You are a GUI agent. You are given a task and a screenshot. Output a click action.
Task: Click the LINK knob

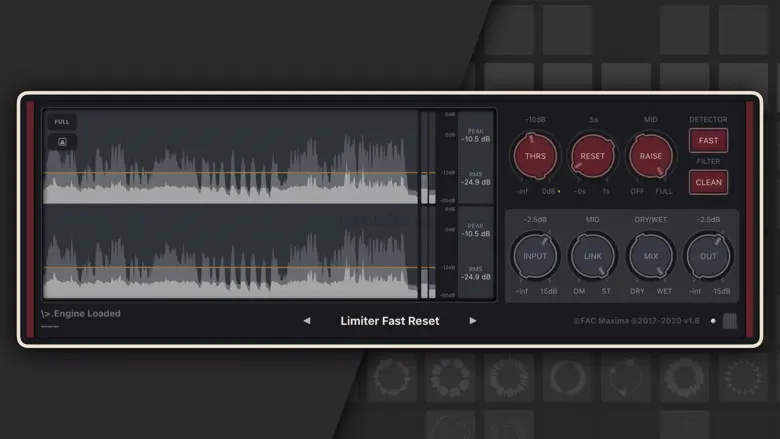pos(592,256)
